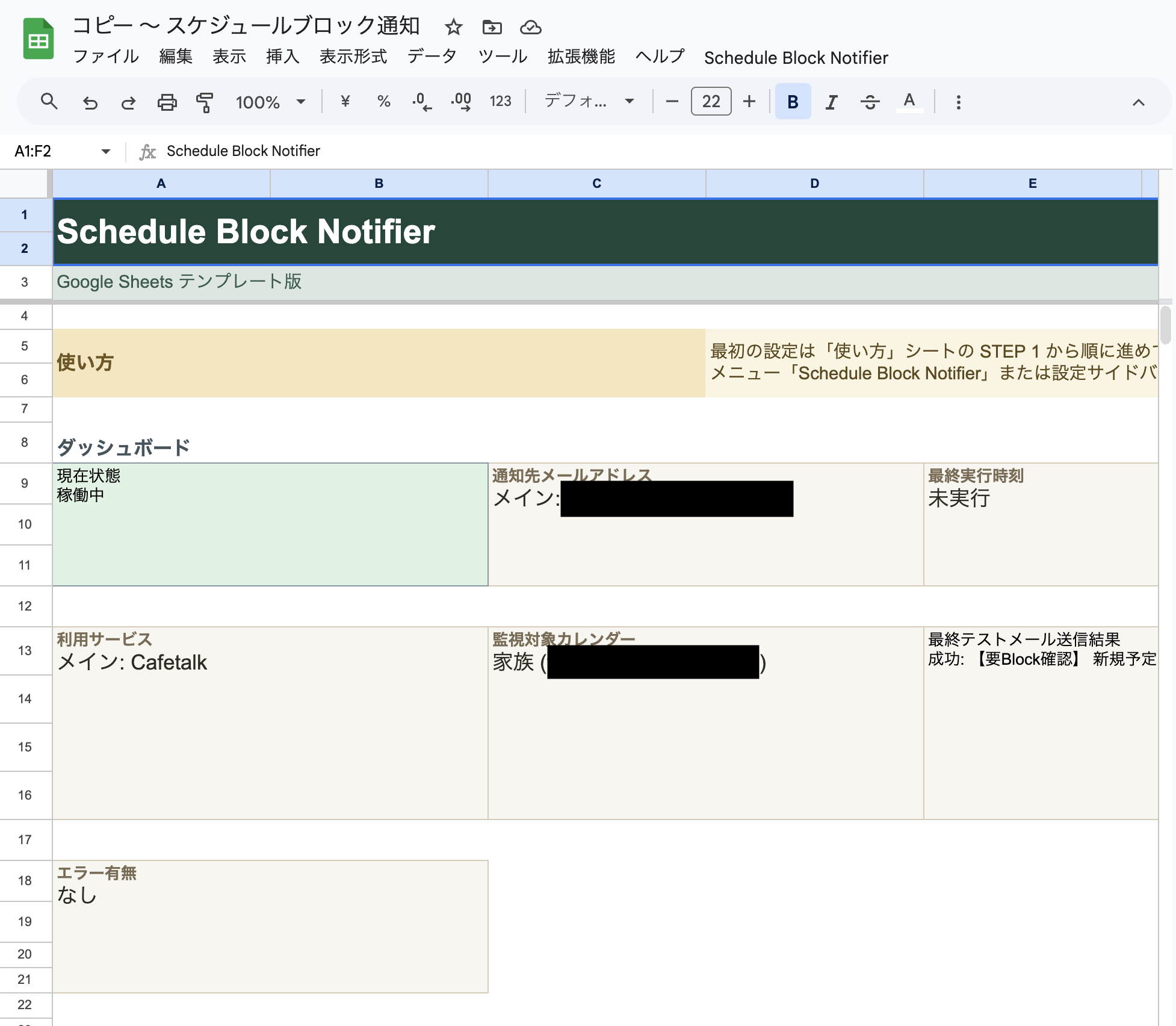Increase font size with the plus button
The height and width of the screenshot is (1026, 1176).
tap(748, 102)
